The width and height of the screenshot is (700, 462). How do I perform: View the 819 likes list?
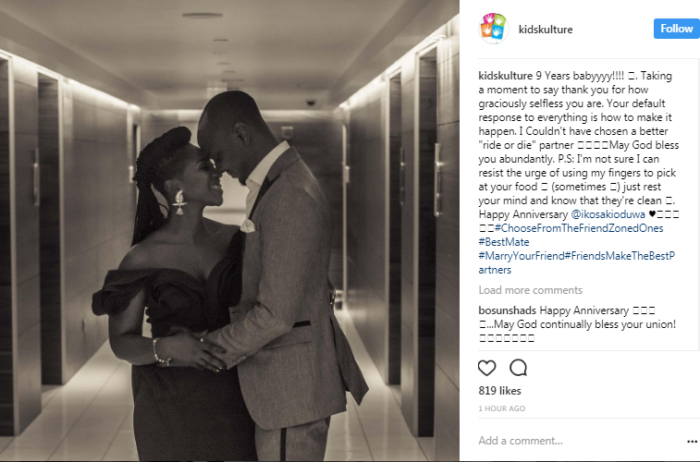coord(500,391)
